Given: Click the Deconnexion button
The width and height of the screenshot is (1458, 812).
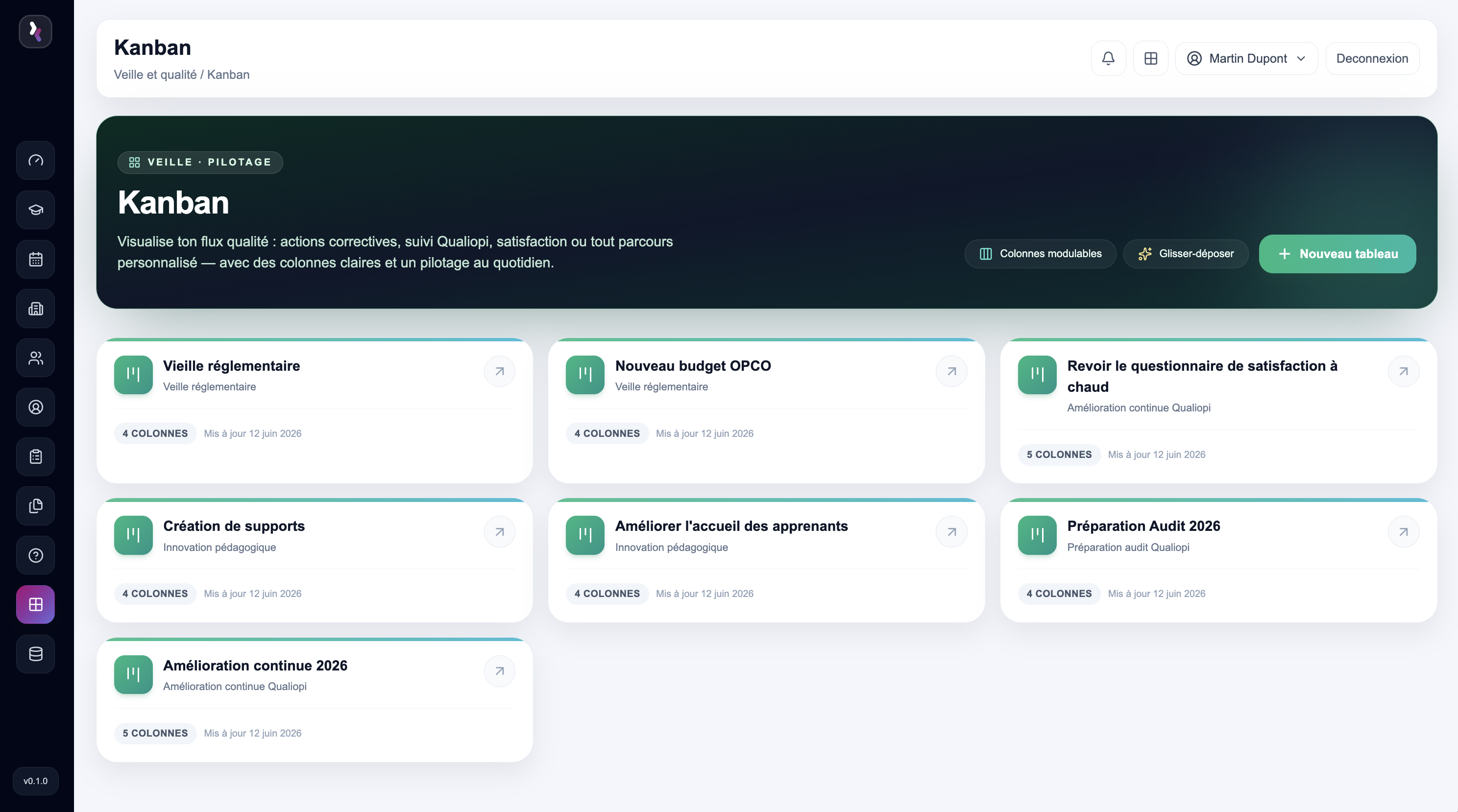Looking at the screenshot, I should click(1372, 58).
